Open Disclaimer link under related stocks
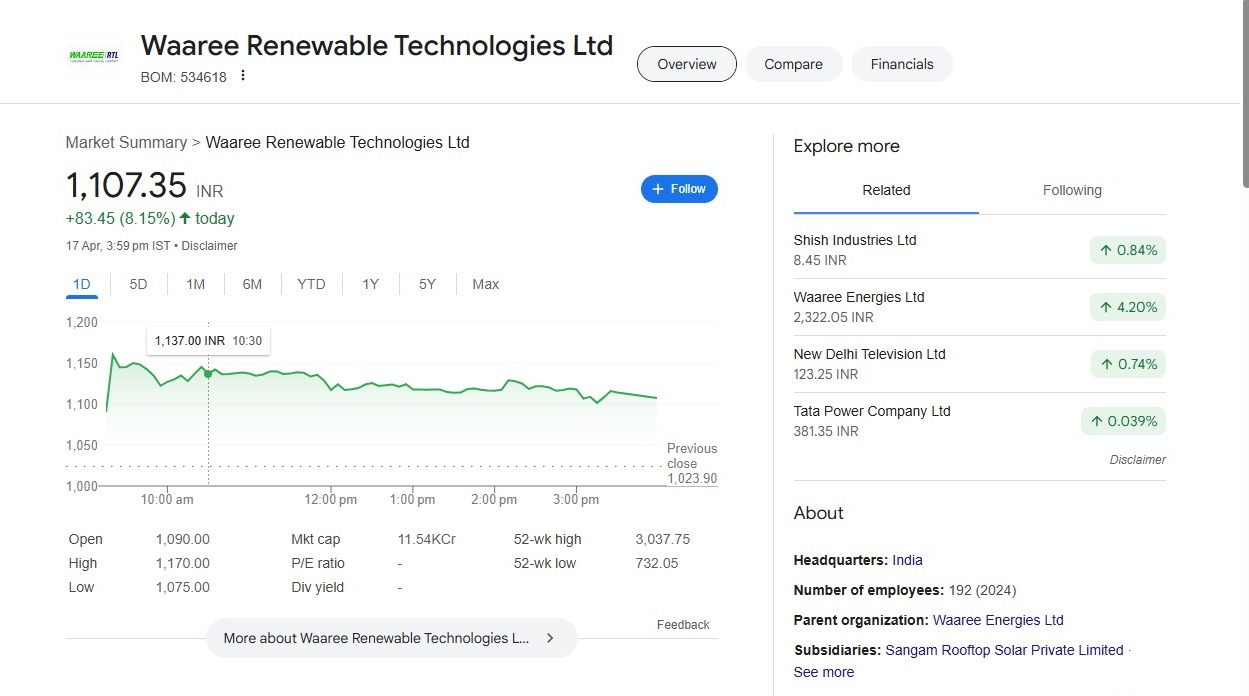 pyautogui.click(x=1137, y=460)
